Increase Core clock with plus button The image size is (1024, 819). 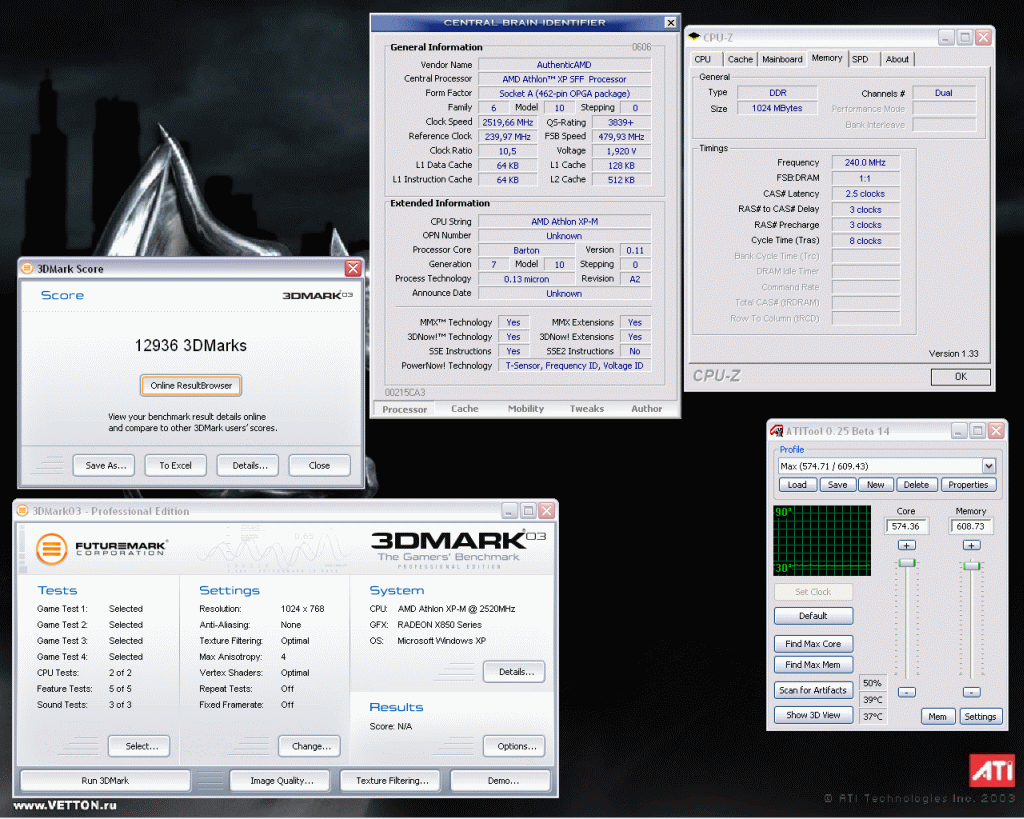pyautogui.click(x=906, y=545)
